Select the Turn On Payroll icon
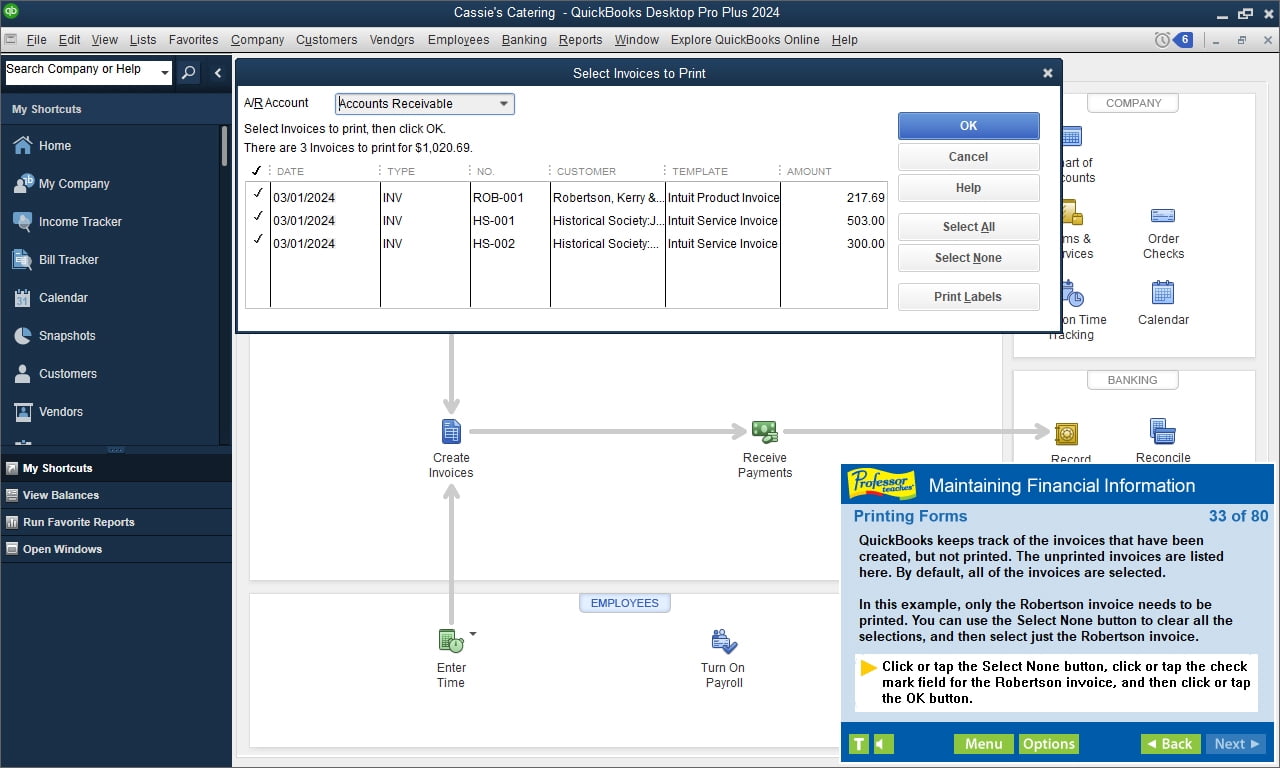This screenshot has width=1280, height=768. click(724, 641)
